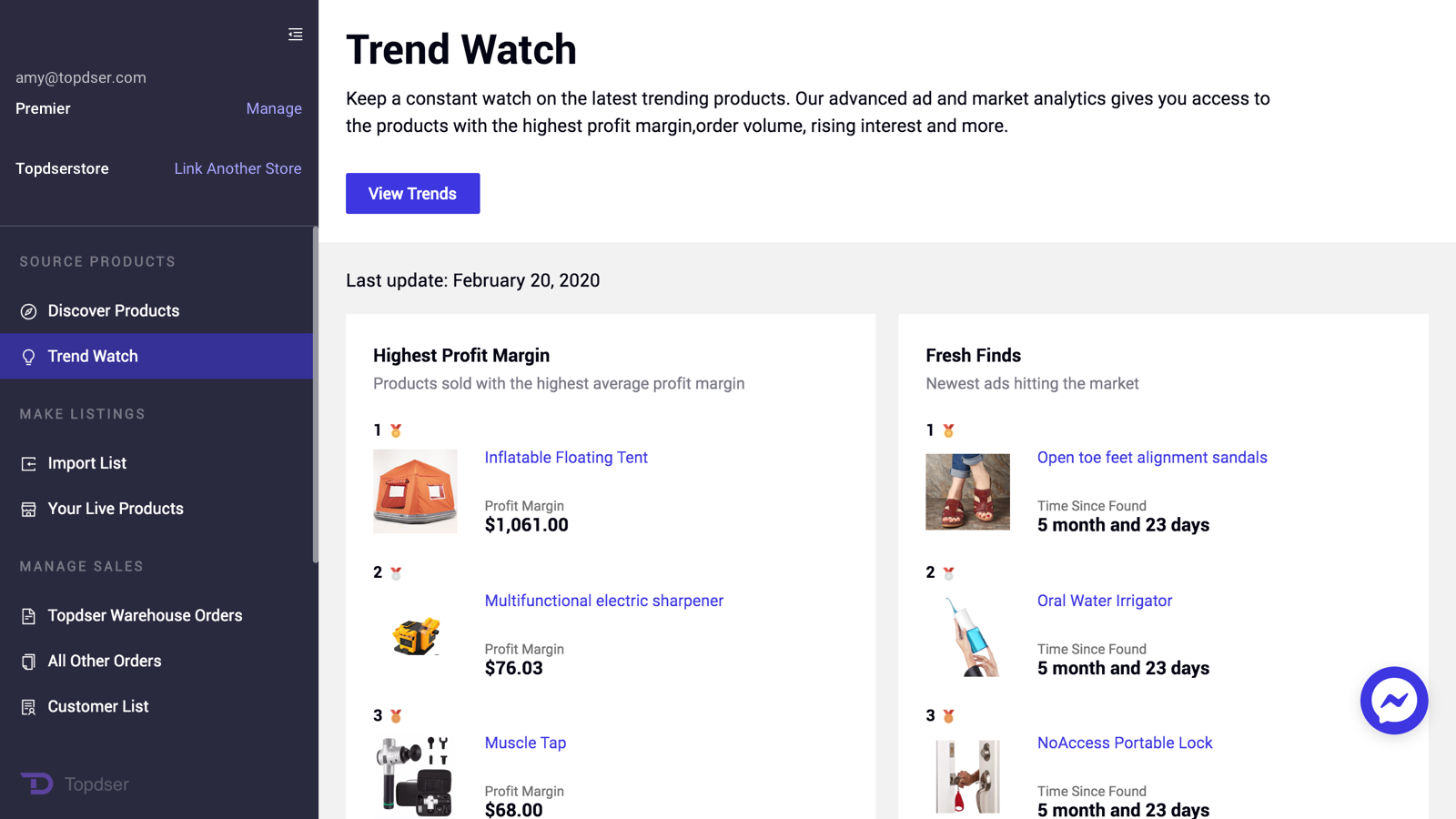
Task: Collapse the sidebar with the menu toggle icon
Action: coord(295,35)
